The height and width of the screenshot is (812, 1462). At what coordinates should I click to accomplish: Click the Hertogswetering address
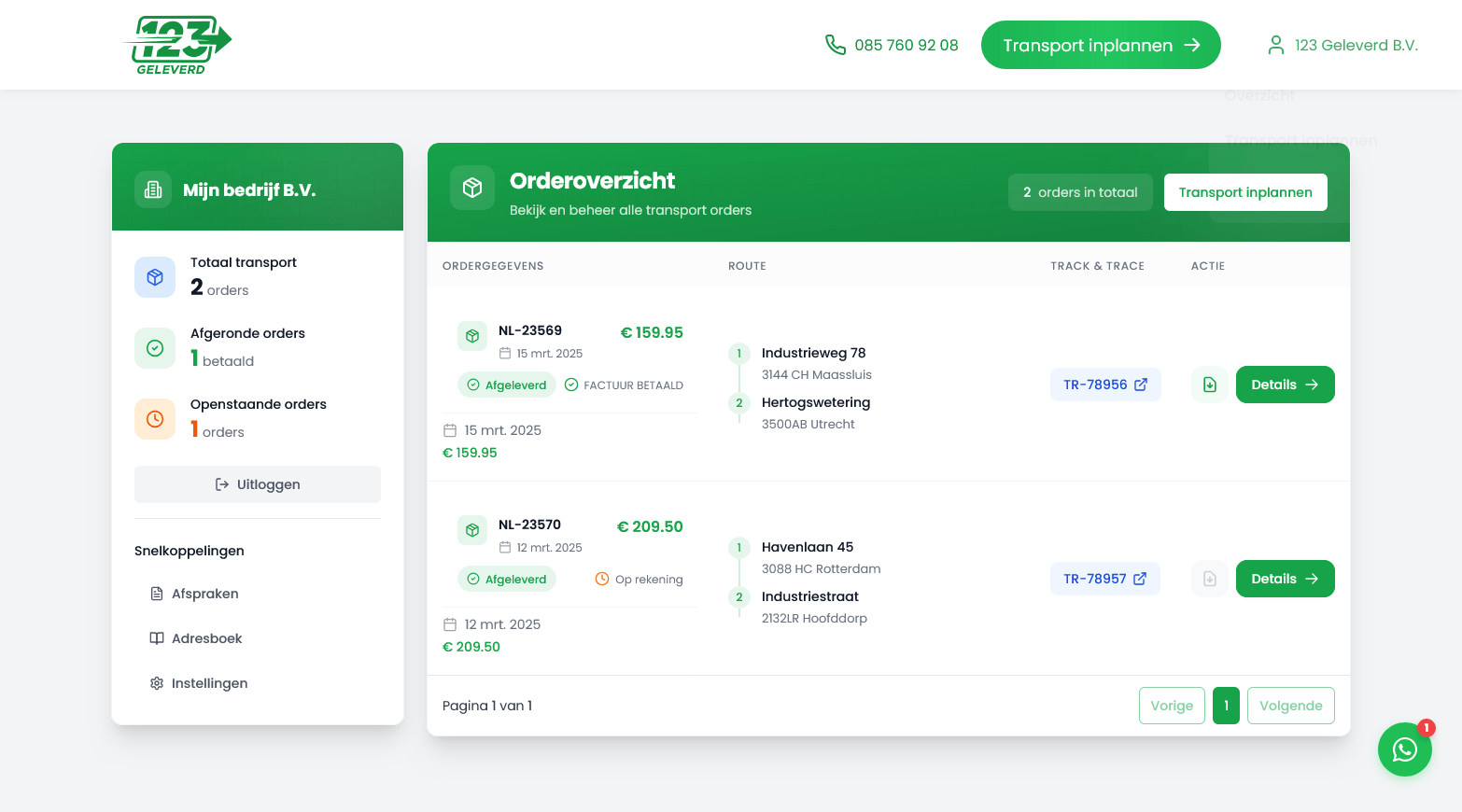tap(816, 402)
